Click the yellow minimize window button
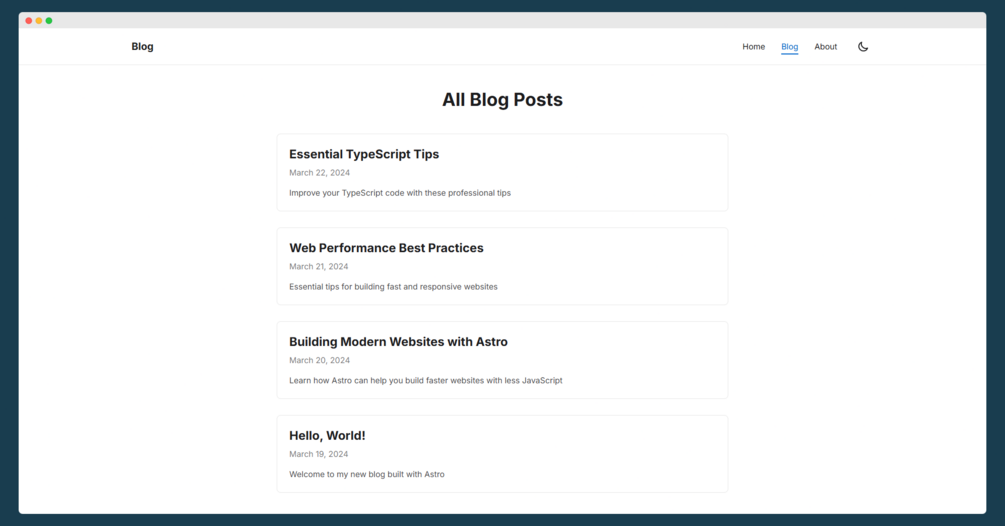This screenshot has height=526, width=1005. [39, 21]
